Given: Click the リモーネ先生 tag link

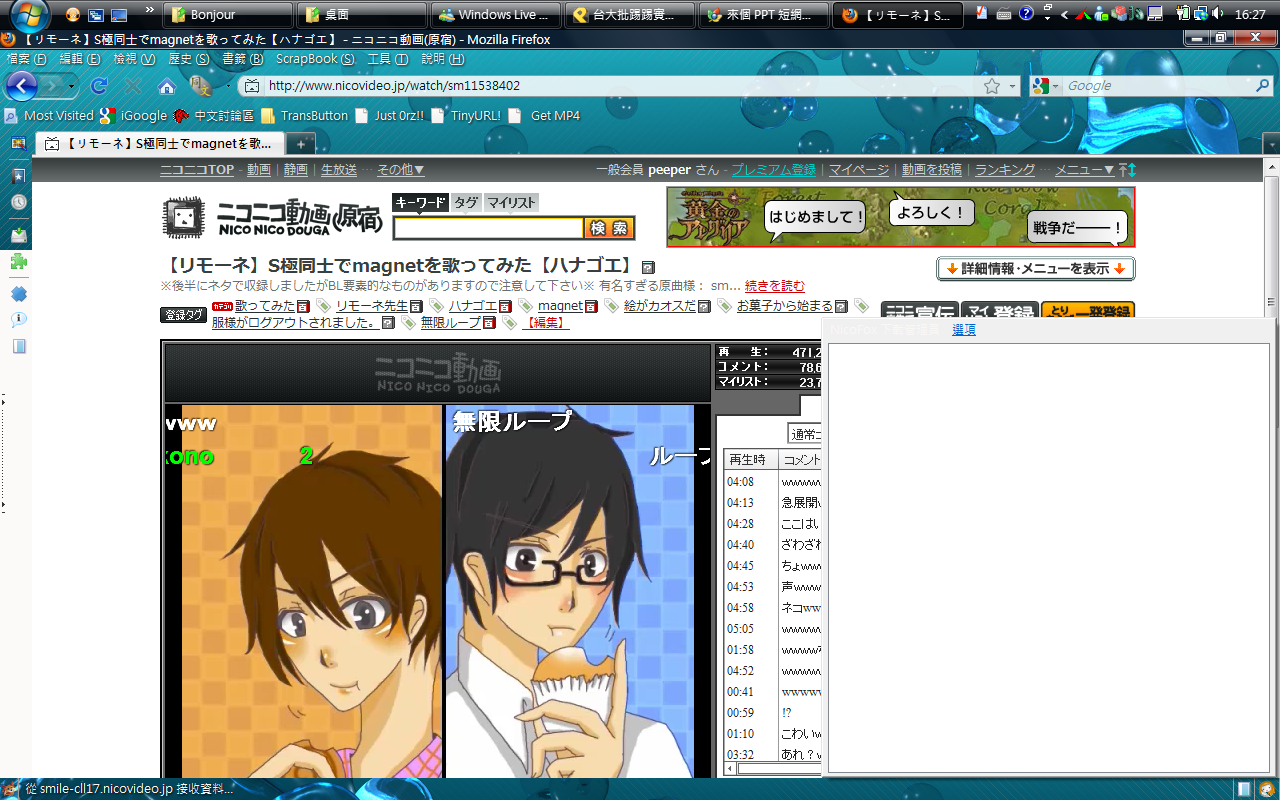Looking at the screenshot, I should pos(372,306).
